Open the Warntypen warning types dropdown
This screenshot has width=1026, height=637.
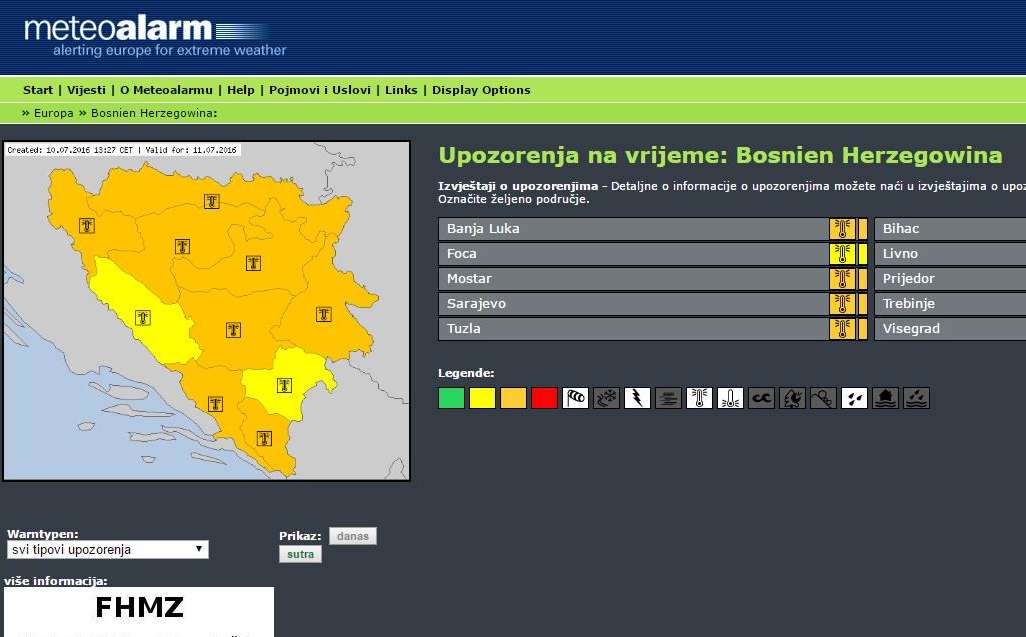pos(107,550)
